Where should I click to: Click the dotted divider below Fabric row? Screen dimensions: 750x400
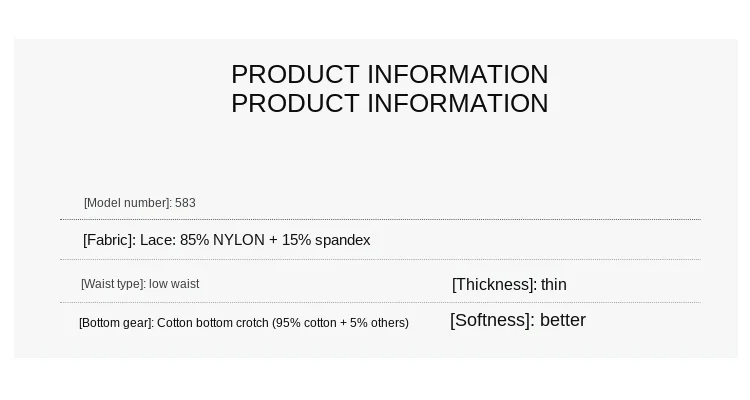click(380, 260)
